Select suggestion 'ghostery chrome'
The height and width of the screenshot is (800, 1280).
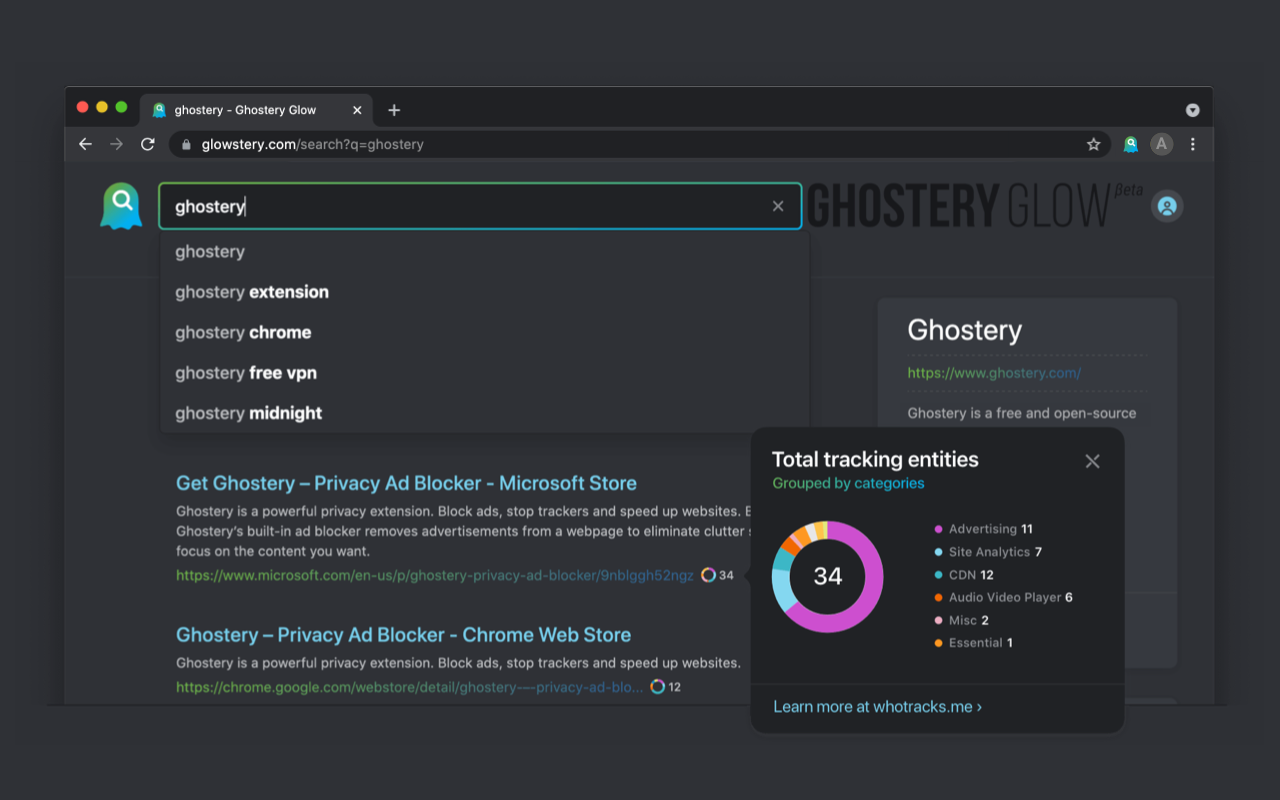point(484,332)
